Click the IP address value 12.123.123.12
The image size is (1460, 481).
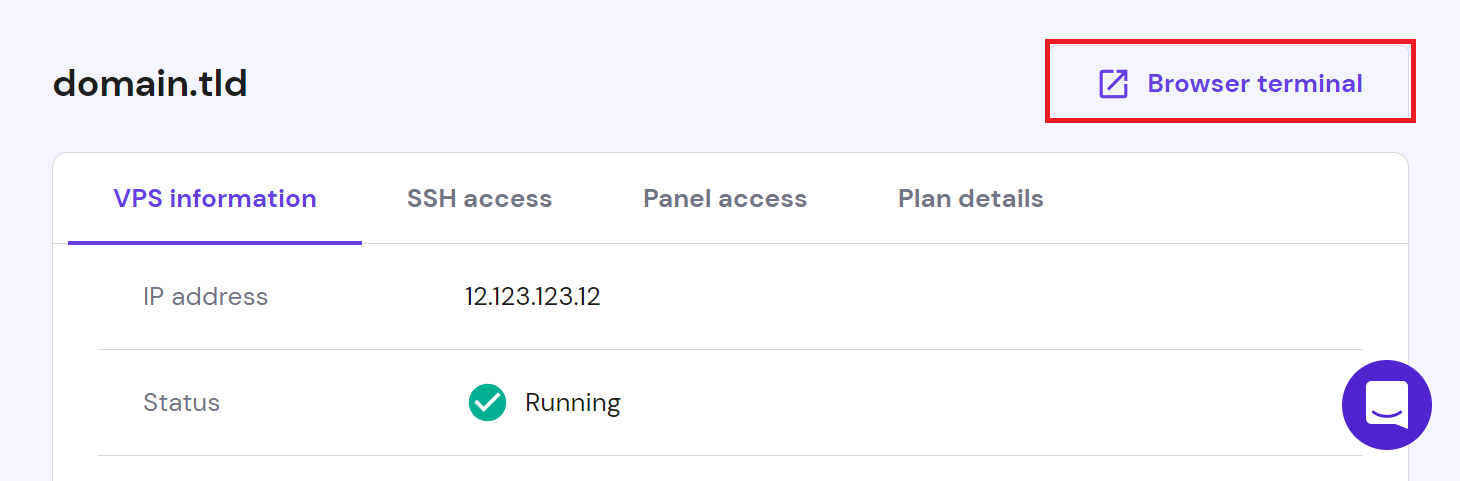point(532,297)
